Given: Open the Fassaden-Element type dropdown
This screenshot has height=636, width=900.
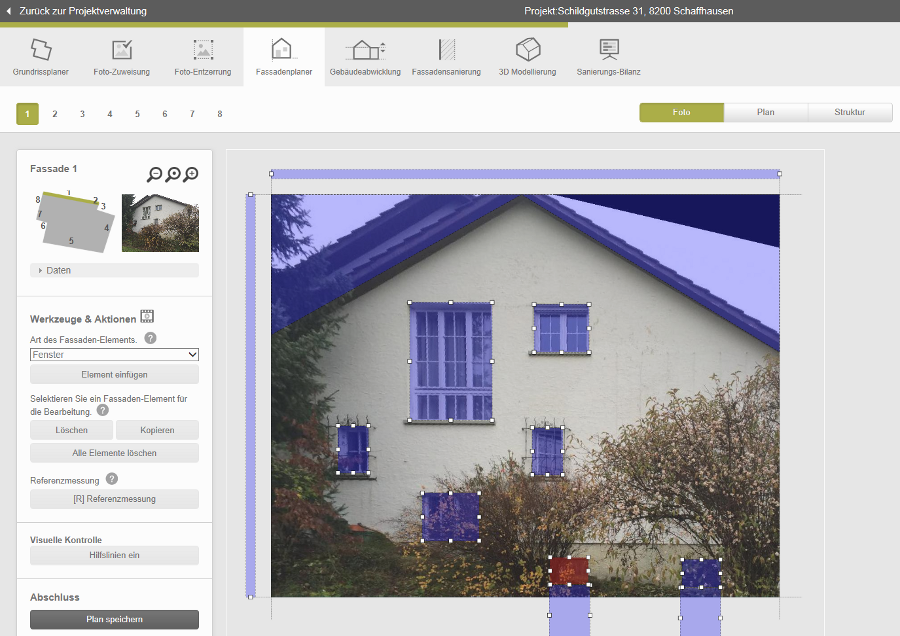Looking at the screenshot, I should coord(114,354).
